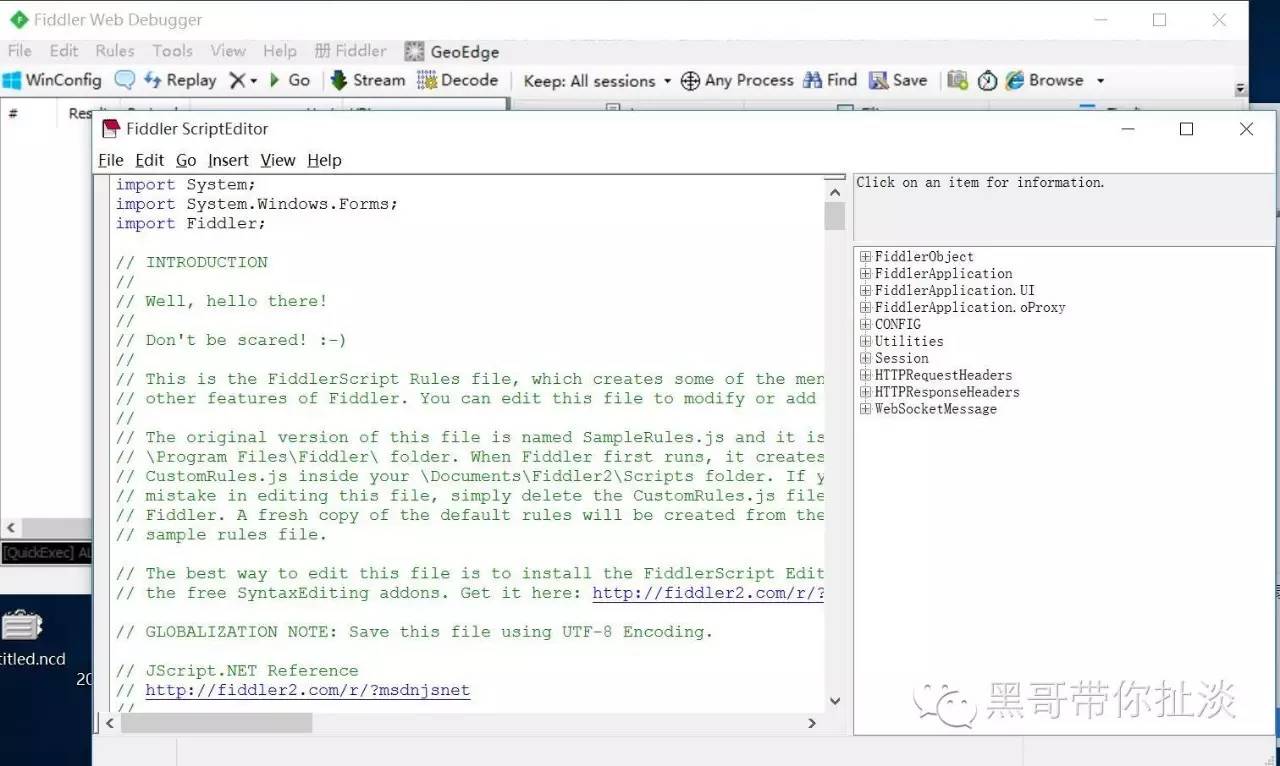Click the green Go play icon
The width and height of the screenshot is (1280, 766).
pos(274,80)
